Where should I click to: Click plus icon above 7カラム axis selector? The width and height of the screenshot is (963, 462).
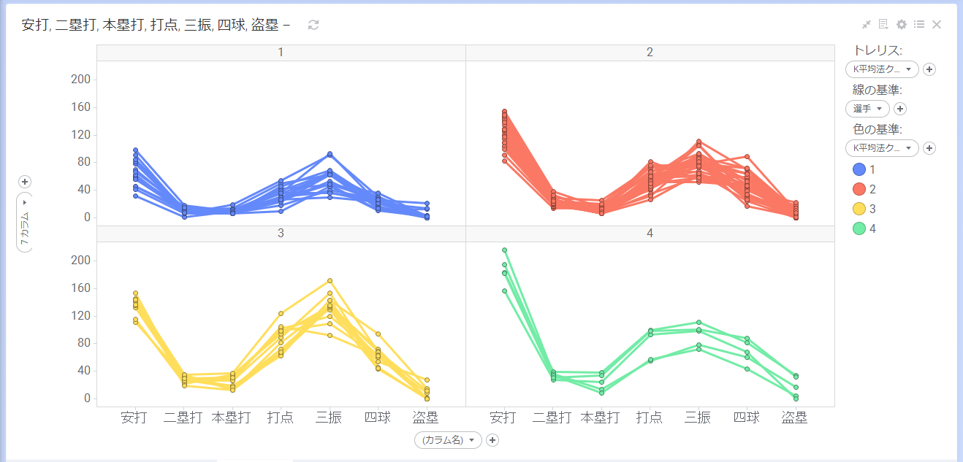[x=25, y=181]
